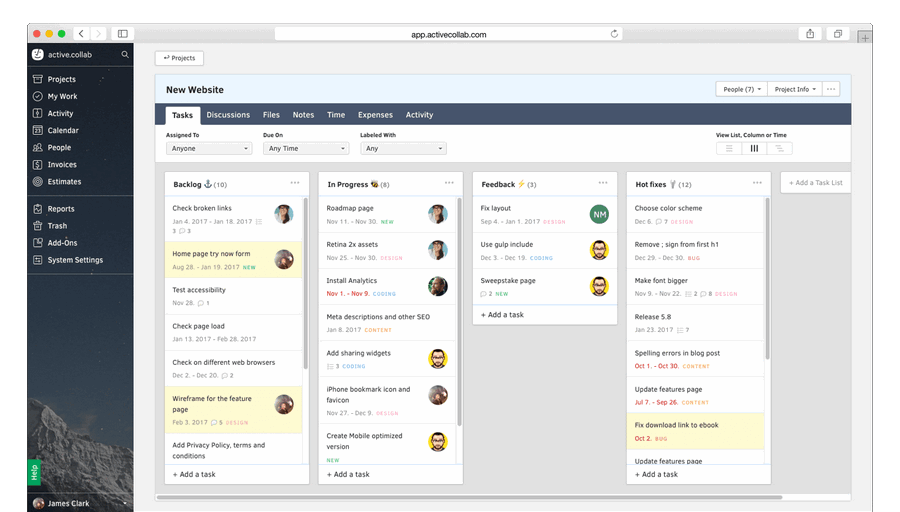Switch to list view icon
Screen dimensions: 900x512
[729, 149]
